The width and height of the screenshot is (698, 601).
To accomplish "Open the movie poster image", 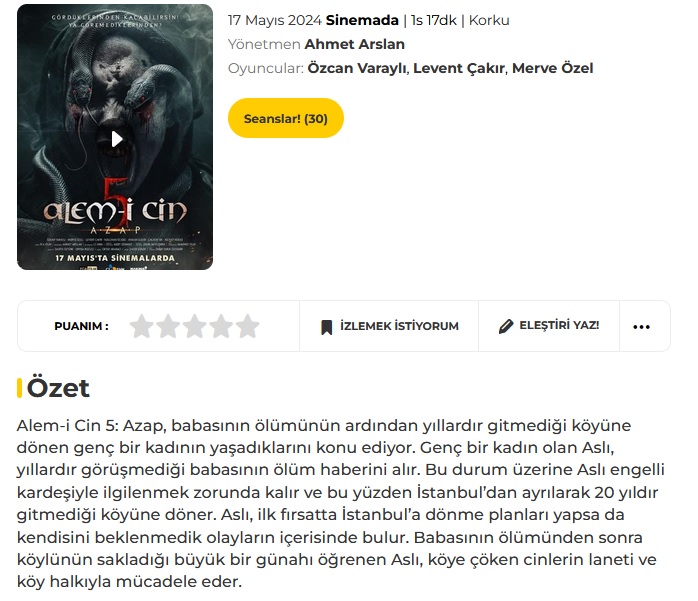I will [115, 137].
